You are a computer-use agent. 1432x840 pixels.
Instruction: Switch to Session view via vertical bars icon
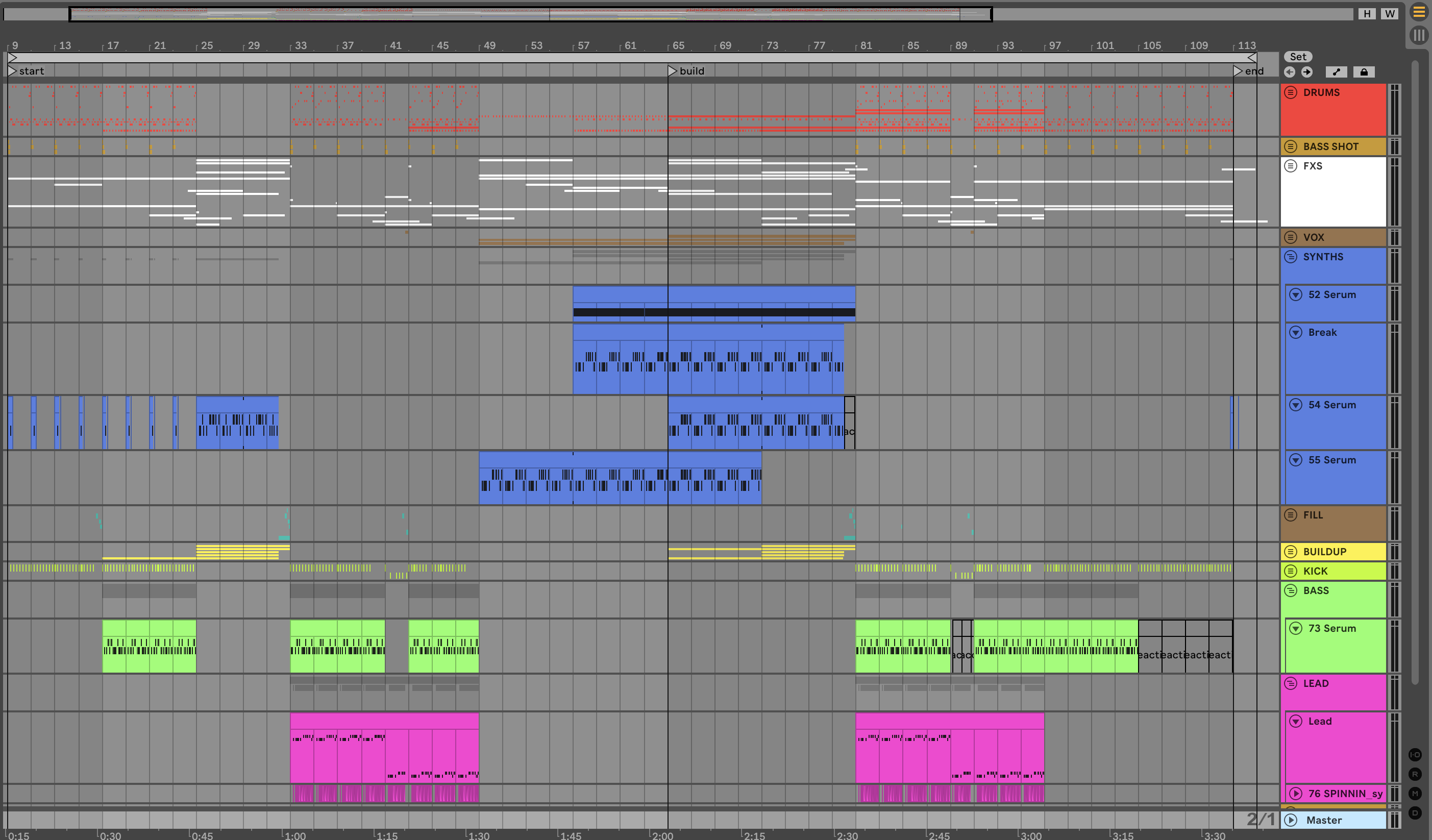1418,35
